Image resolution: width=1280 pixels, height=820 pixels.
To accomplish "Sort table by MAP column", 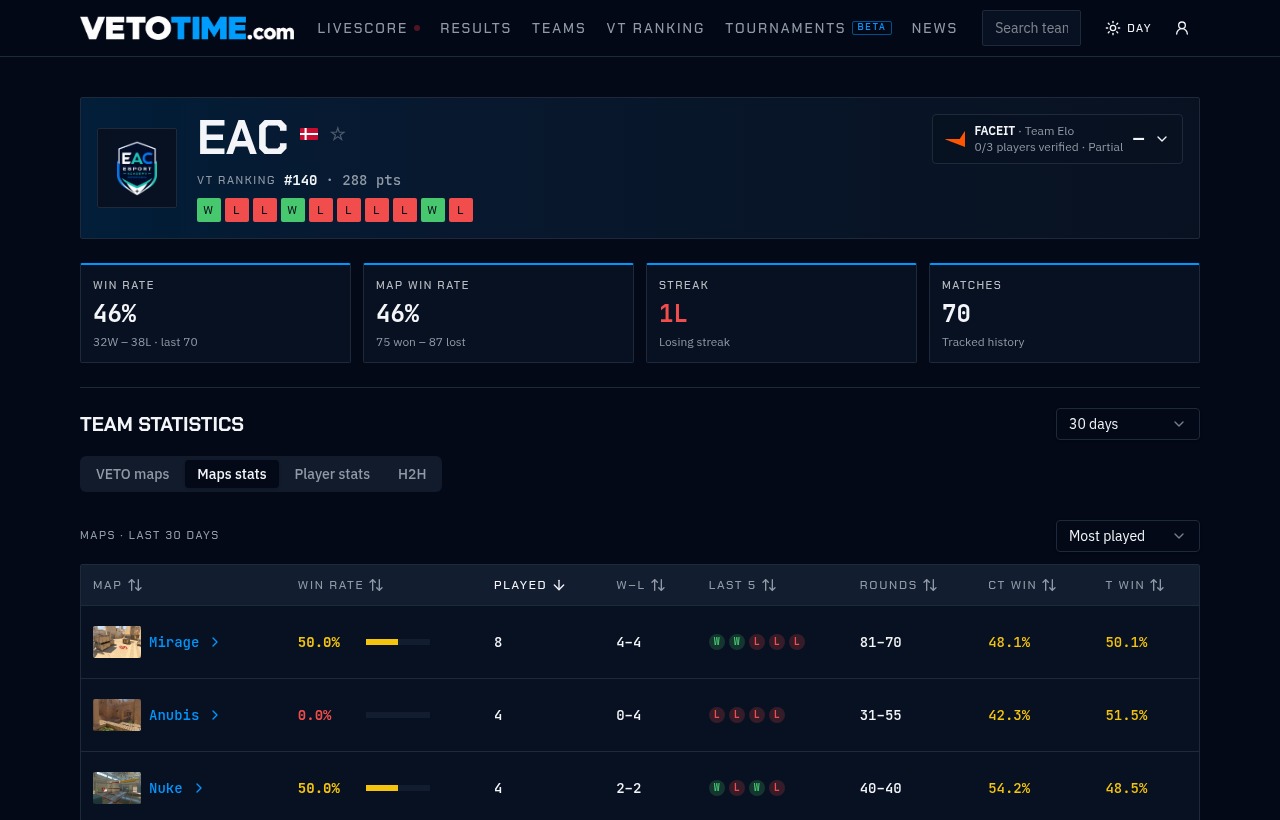I will point(117,585).
